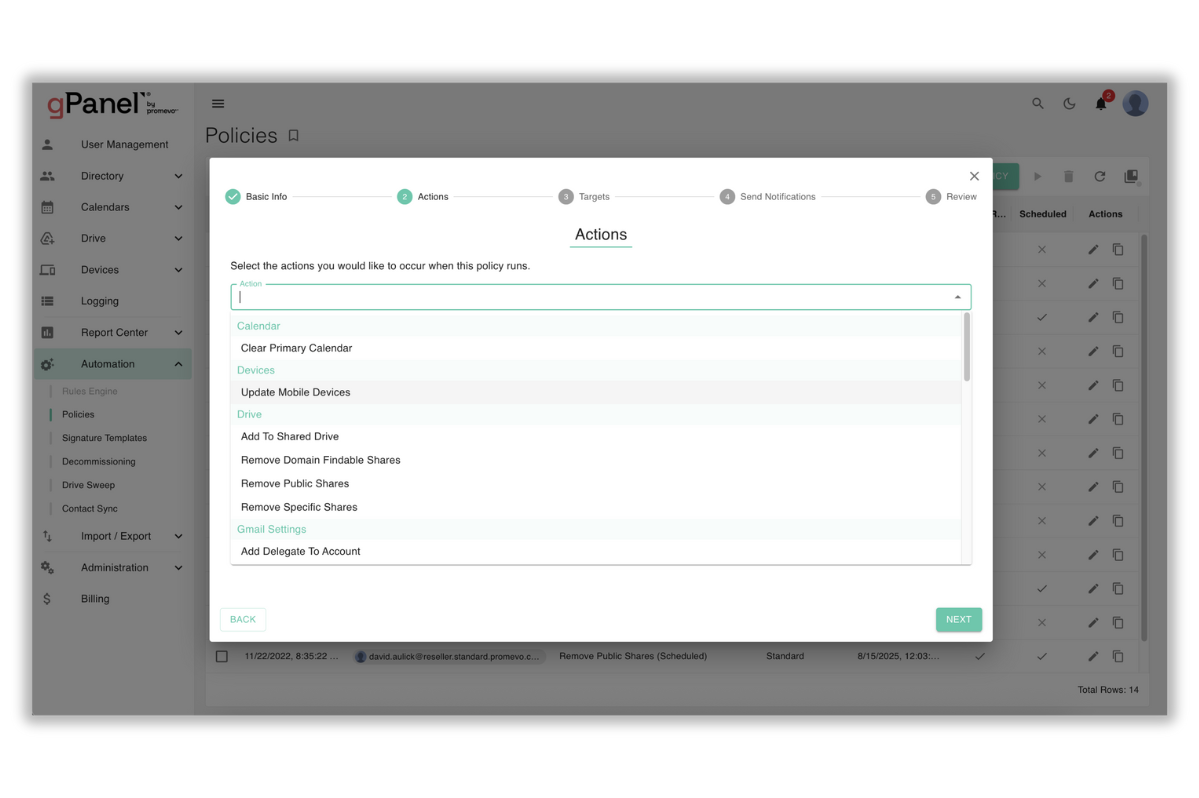The image size is (1199, 798).
Task: Bookmark the Policies page
Action: pyautogui.click(x=294, y=135)
